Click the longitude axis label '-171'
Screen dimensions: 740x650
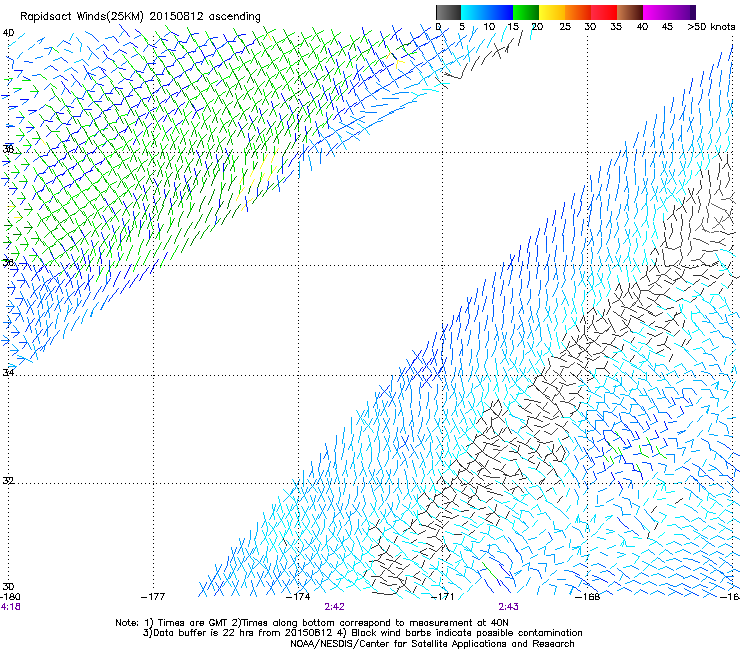point(443,597)
